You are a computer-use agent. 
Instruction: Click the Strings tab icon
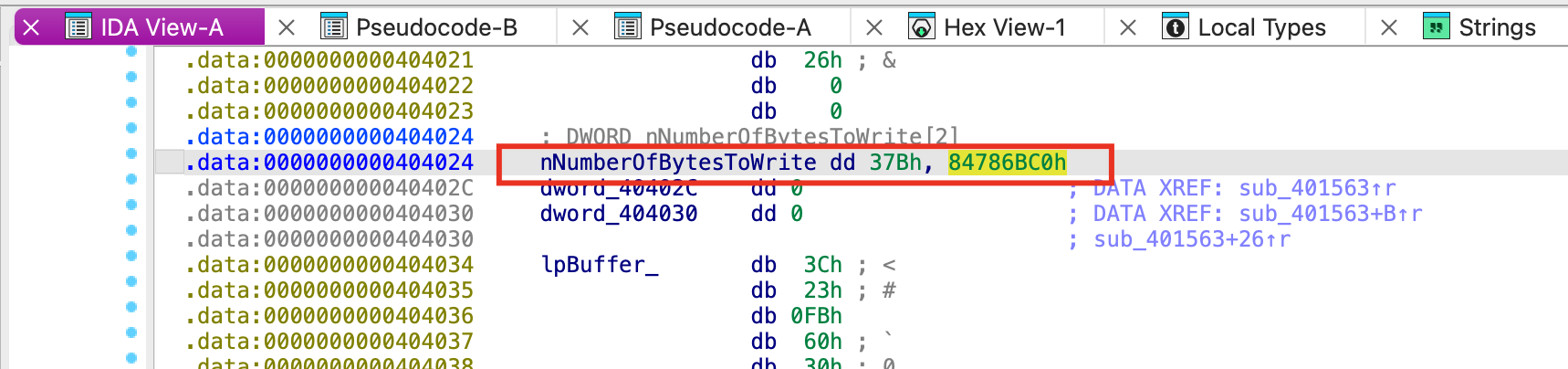coord(1437,27)
